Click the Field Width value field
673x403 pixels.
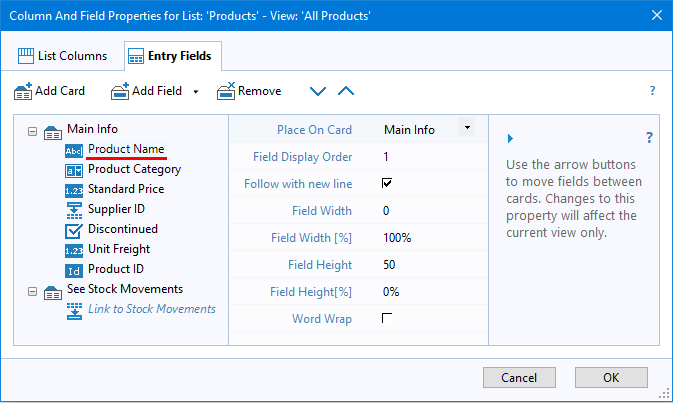tap(430, 211)
